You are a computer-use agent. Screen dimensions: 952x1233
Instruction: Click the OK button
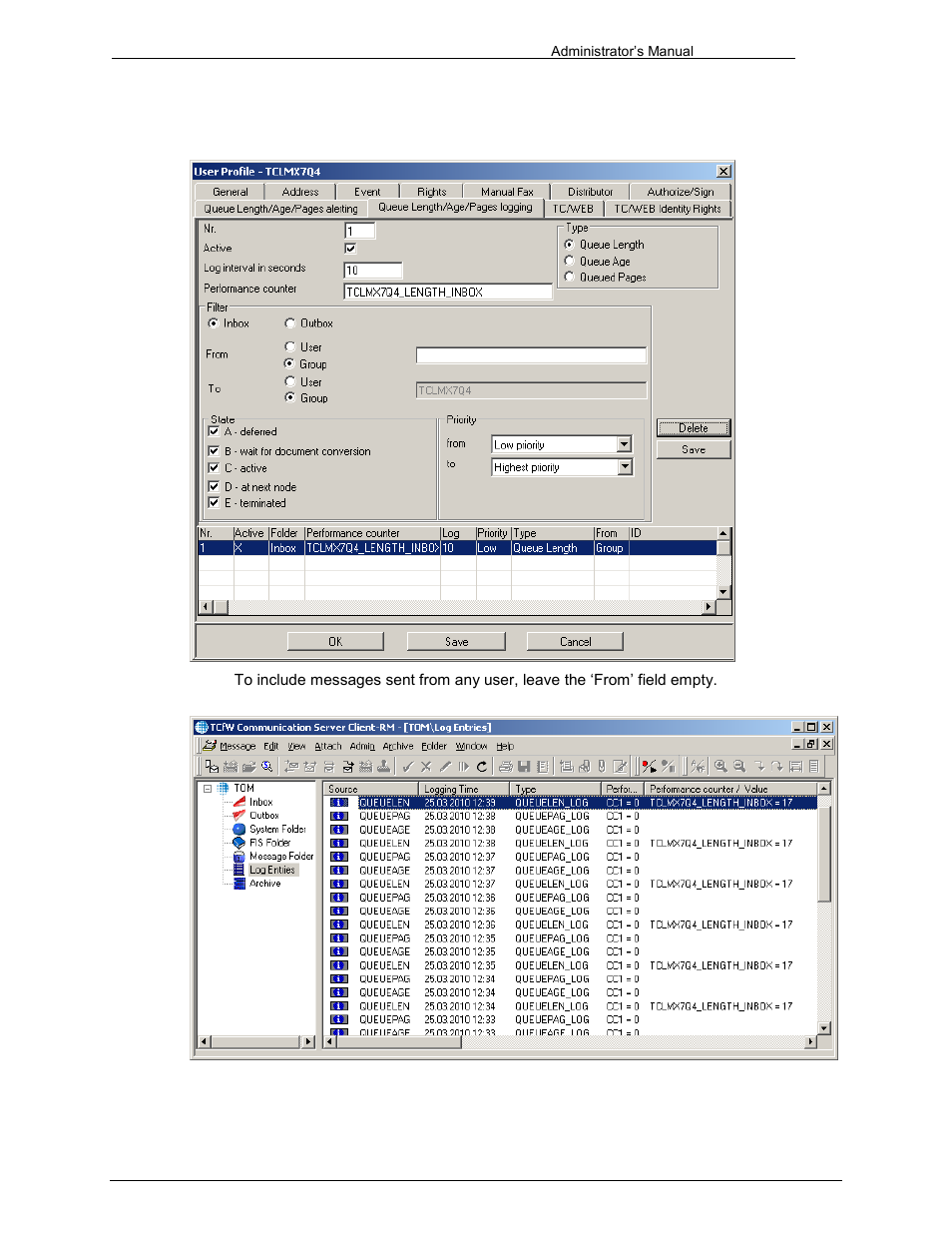tap(335, 642)
